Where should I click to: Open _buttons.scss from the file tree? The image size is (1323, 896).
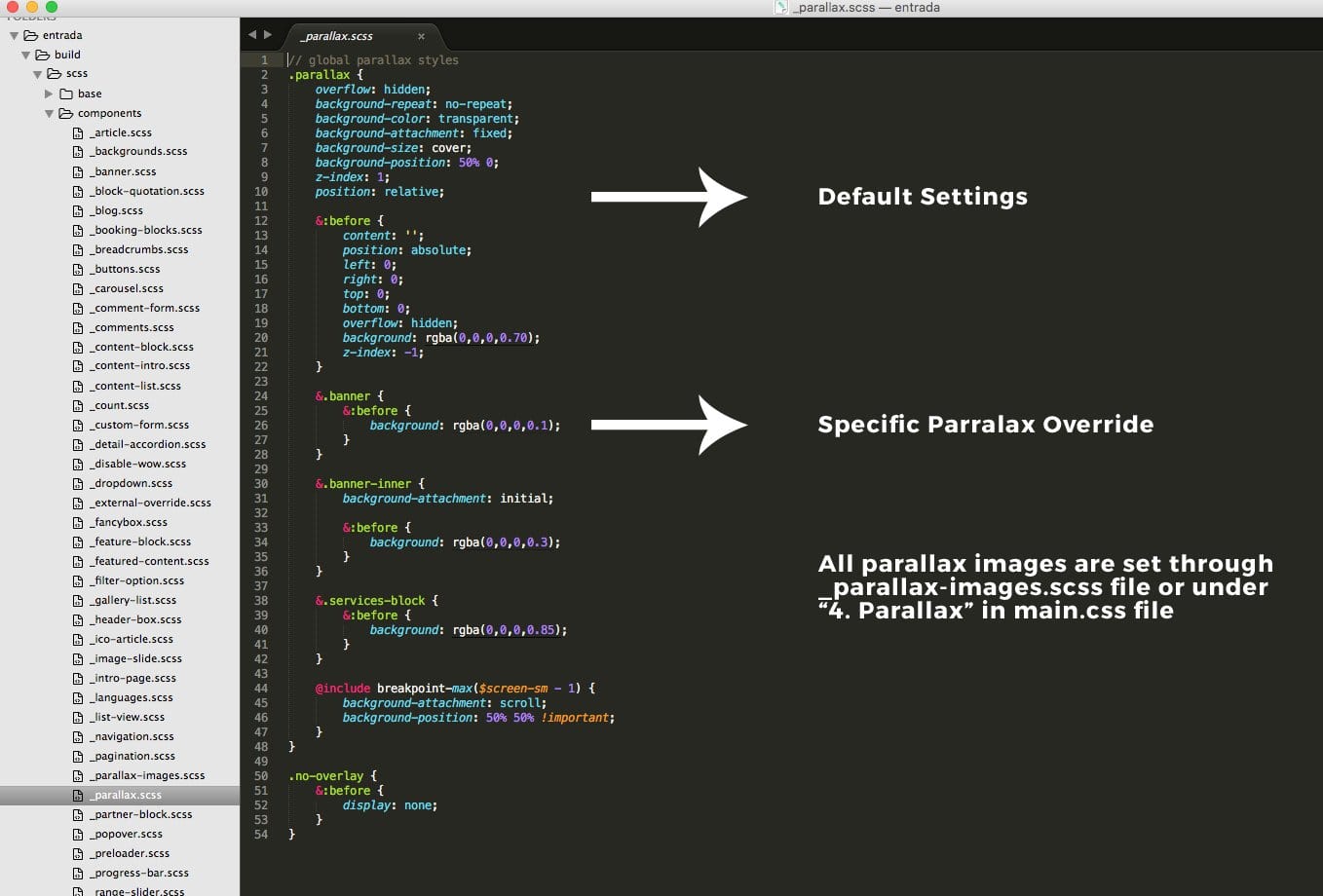pos(127,269)
